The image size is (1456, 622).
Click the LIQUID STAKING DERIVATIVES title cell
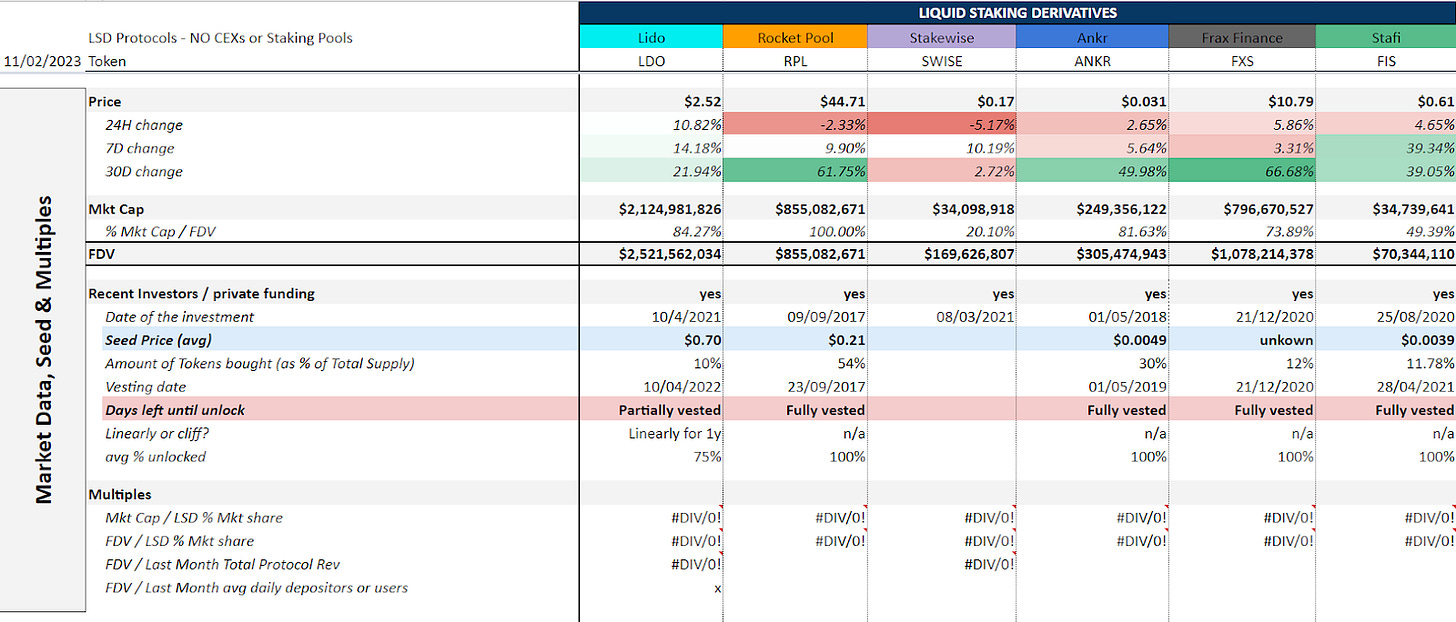1017,13
